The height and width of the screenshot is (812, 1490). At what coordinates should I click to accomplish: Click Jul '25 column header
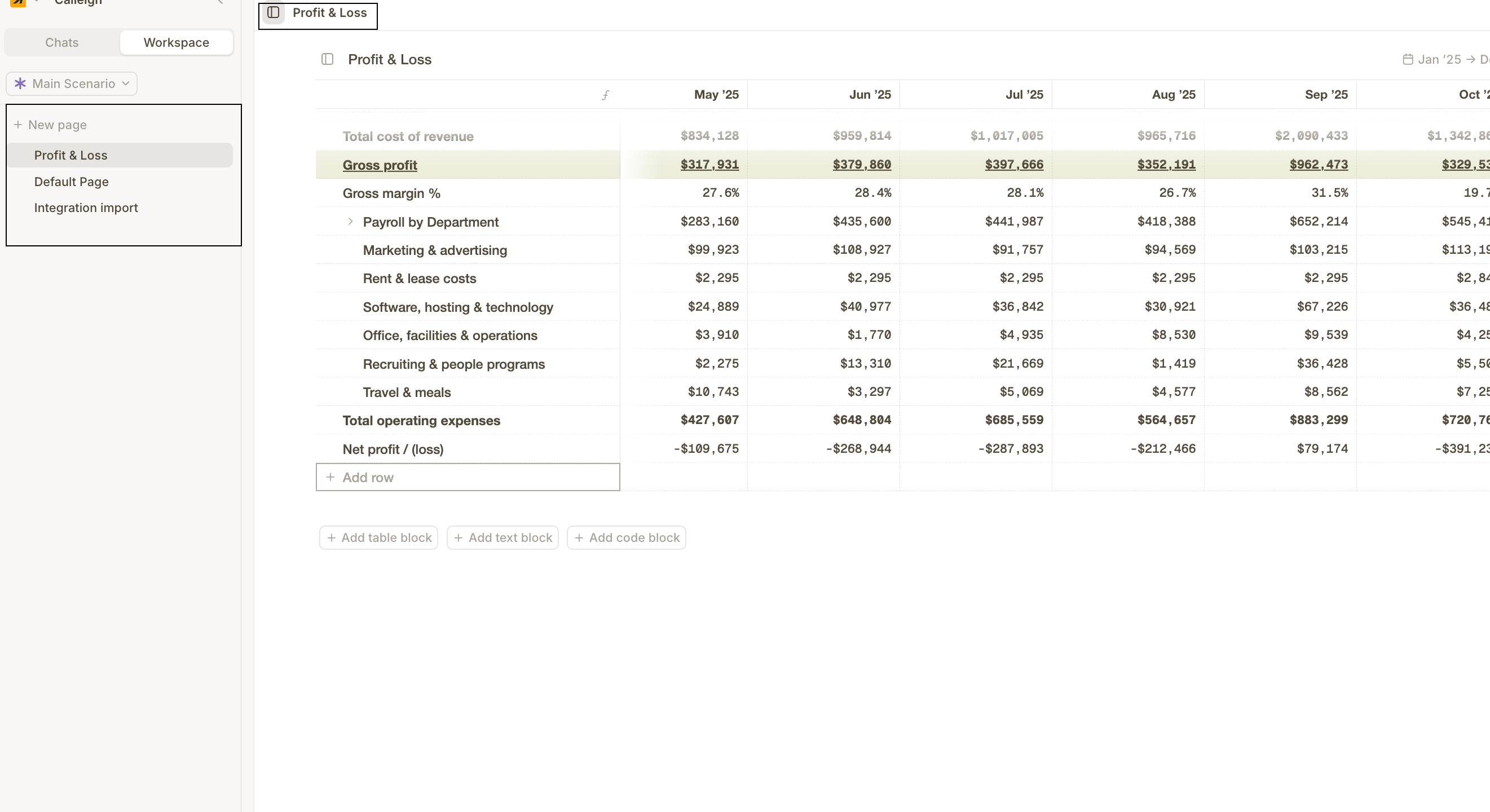pyautogui.click(x=1024, y=94)
